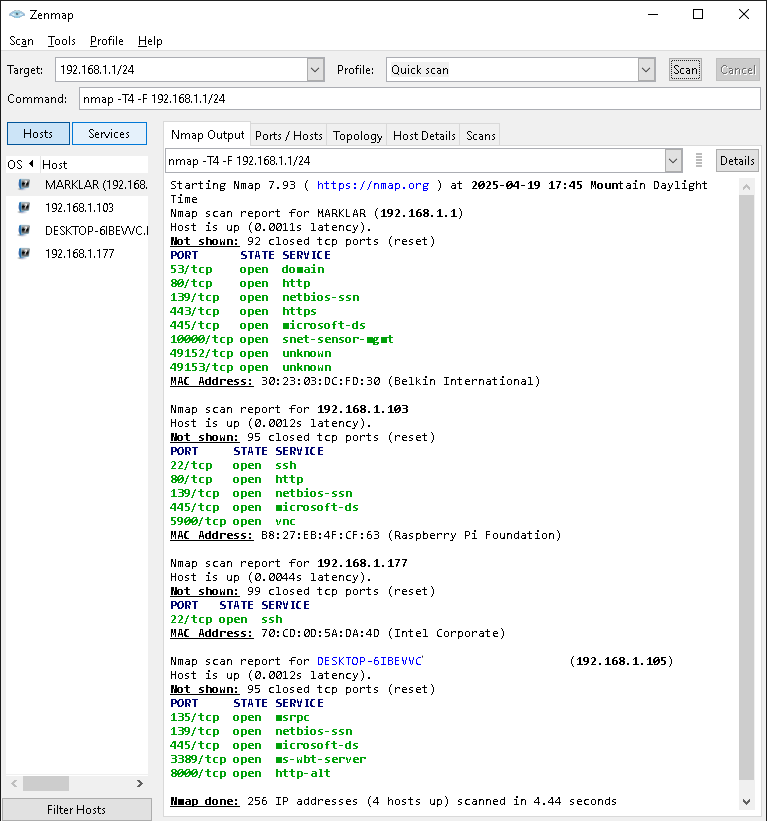Click the host list scroll right arrow
The height and width of the screenshot is (821, 767).
click(140, 783)
